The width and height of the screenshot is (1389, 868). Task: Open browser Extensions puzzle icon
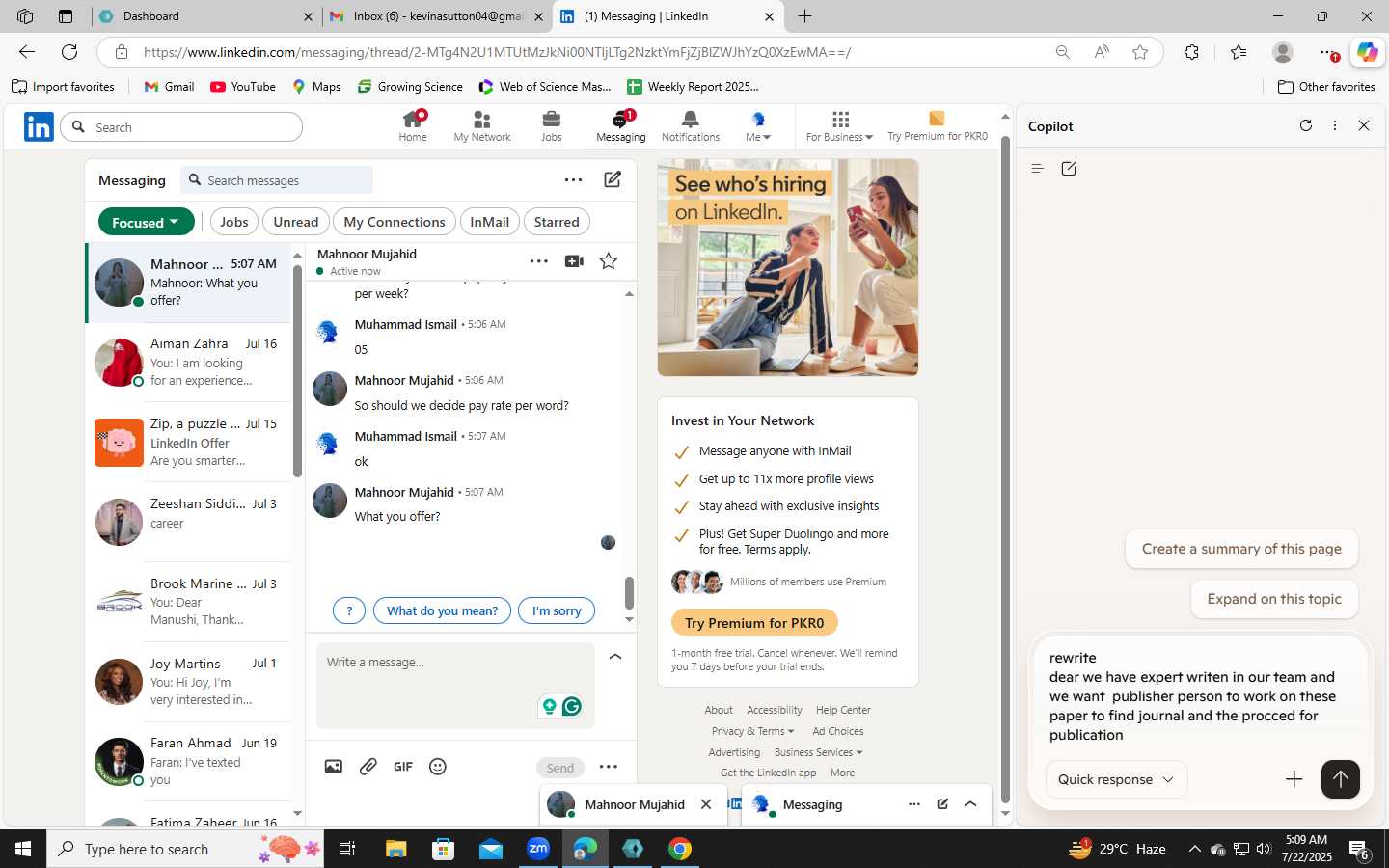(x=1192, y=52)
